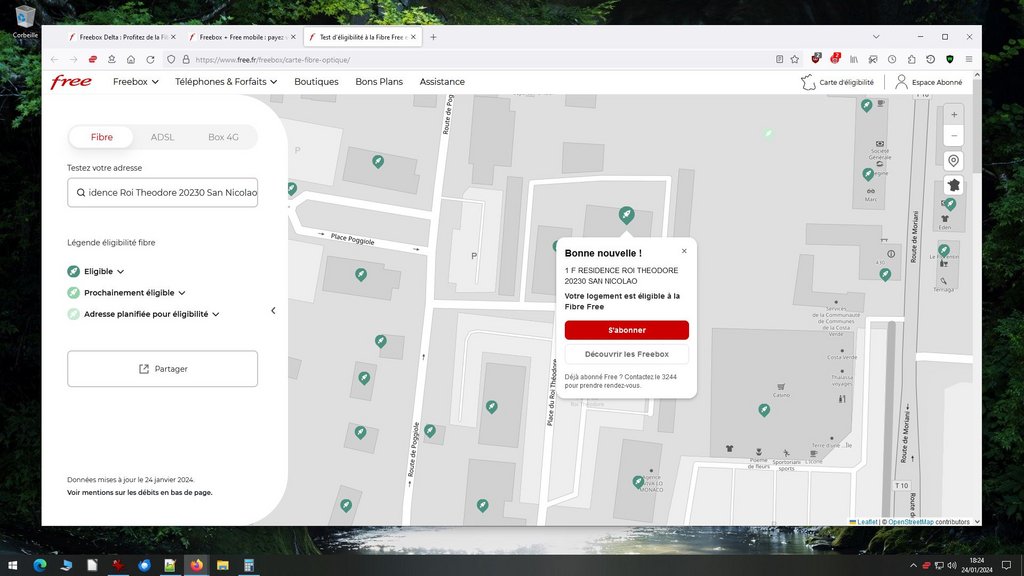This screenshot has width=1024, height=576.
Task: Click the fibre marker near the Casino store
Action: coord(764,410)
